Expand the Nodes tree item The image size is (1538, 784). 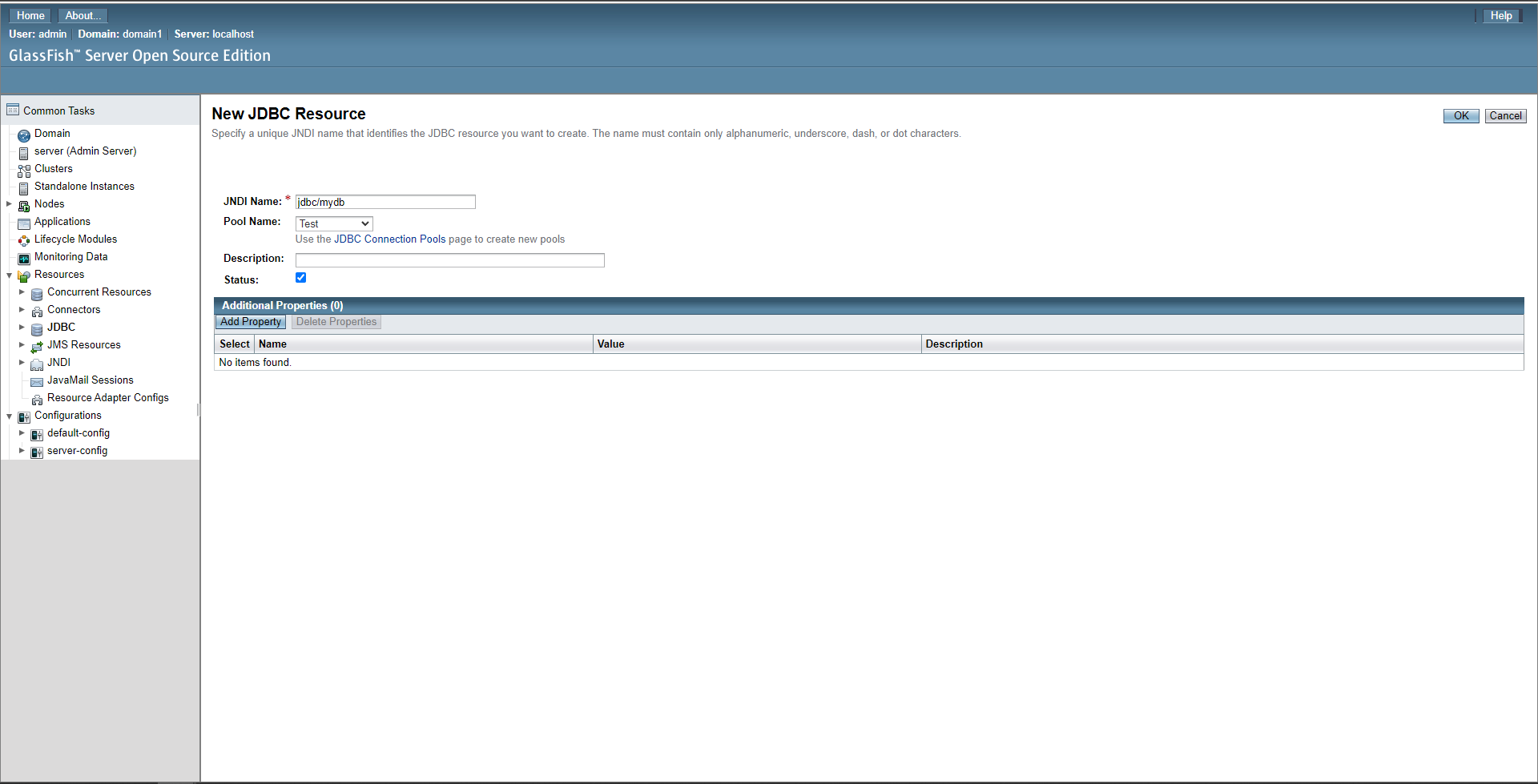(x=9, y=204)
